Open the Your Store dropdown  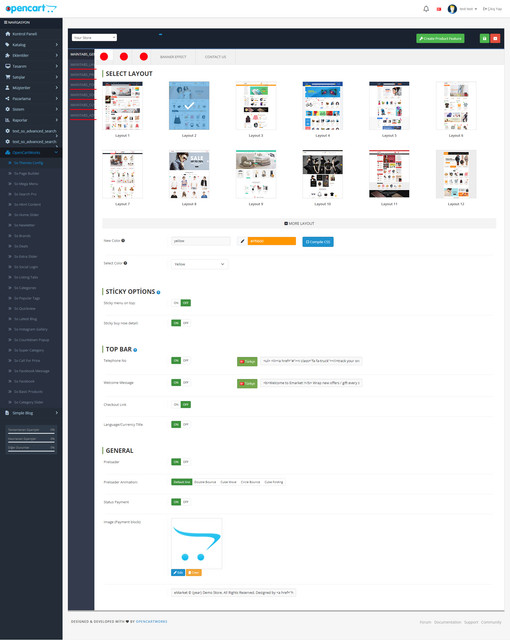click(x=94, y=38)
